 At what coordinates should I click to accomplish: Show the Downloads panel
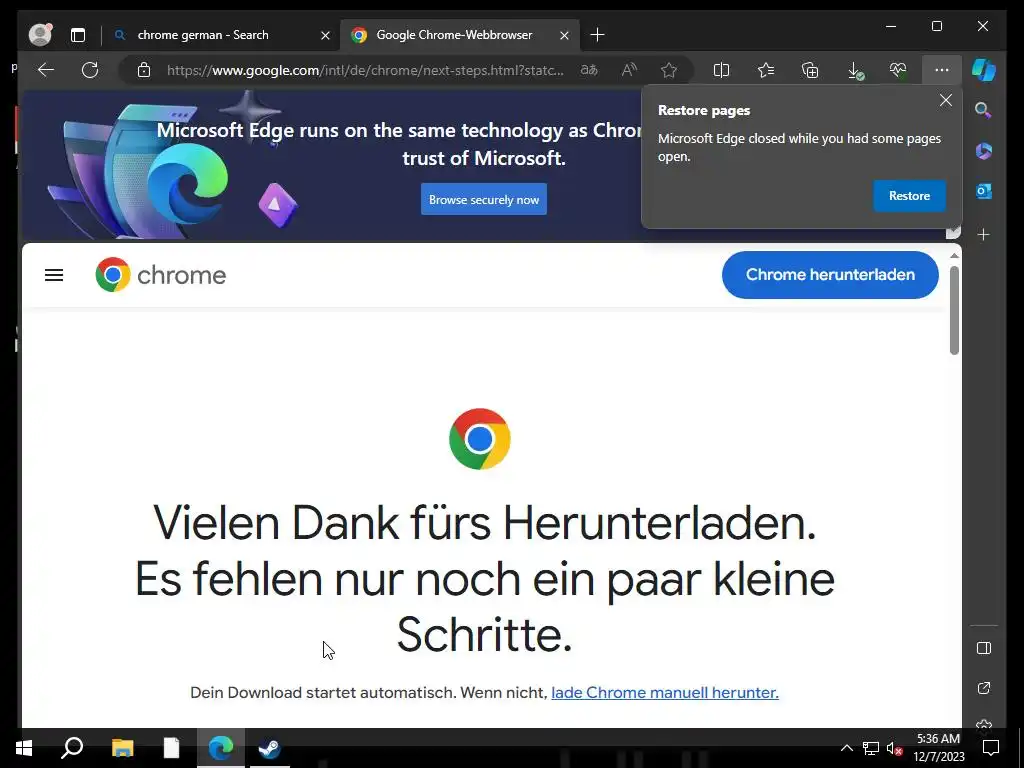click(854, 71)
